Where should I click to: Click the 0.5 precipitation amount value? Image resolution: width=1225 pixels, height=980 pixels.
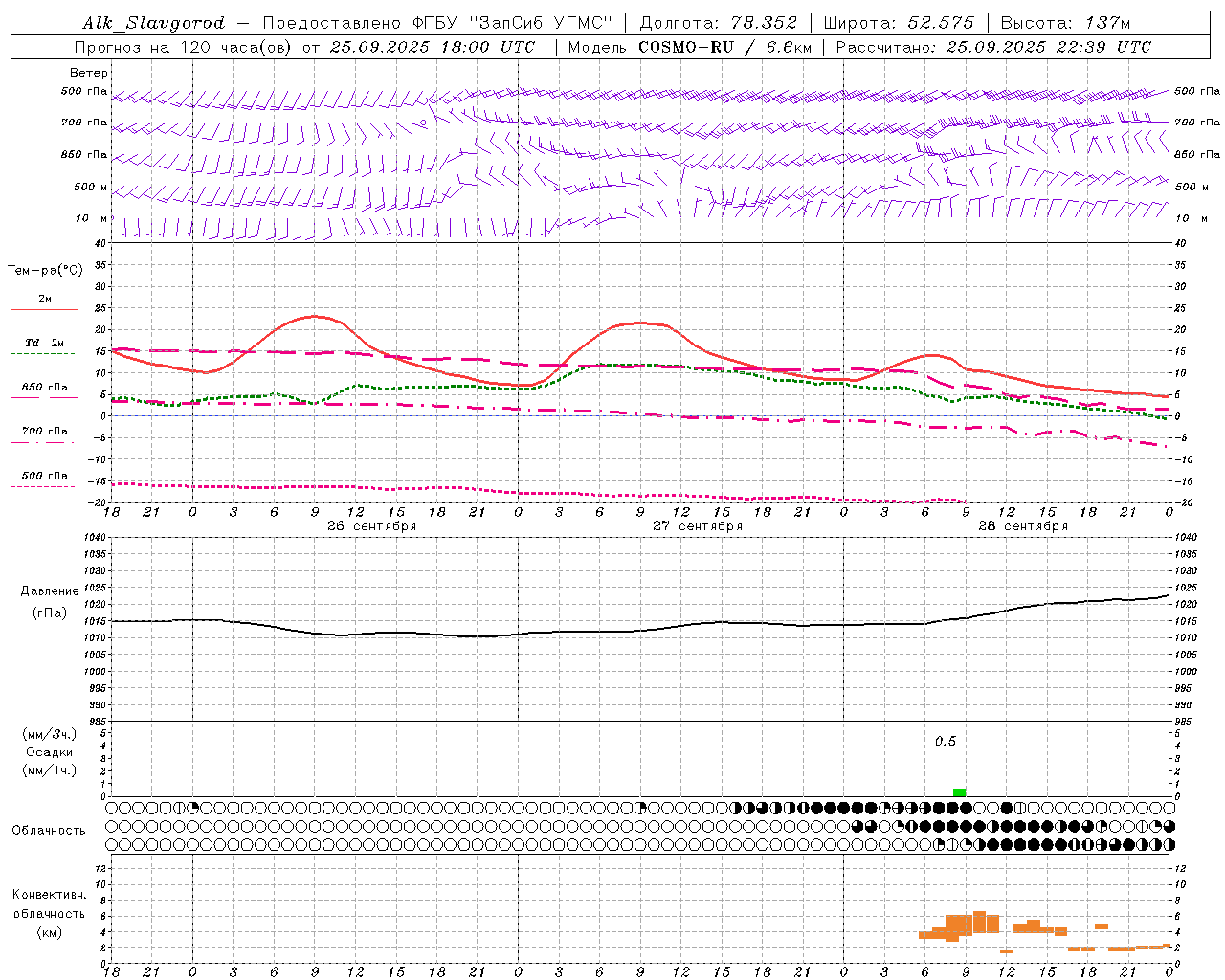(946, 742)
